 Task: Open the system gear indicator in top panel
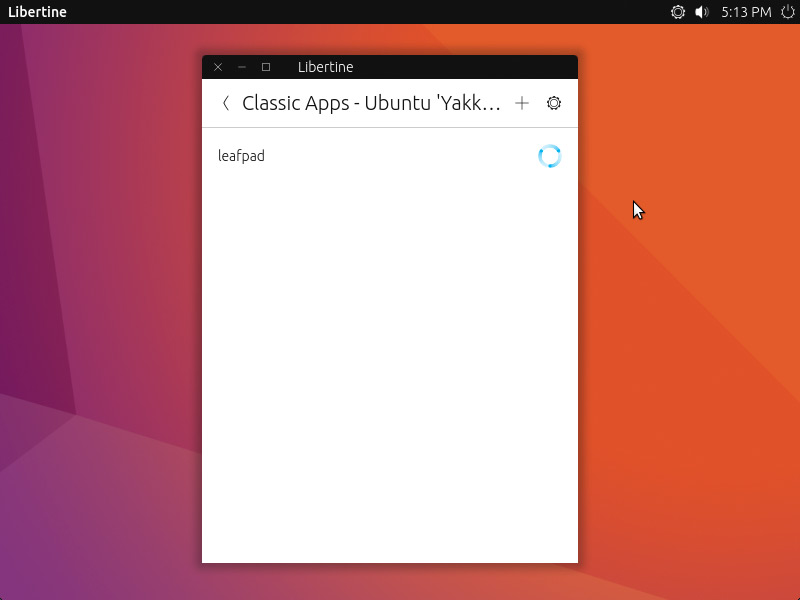point(678,12)
